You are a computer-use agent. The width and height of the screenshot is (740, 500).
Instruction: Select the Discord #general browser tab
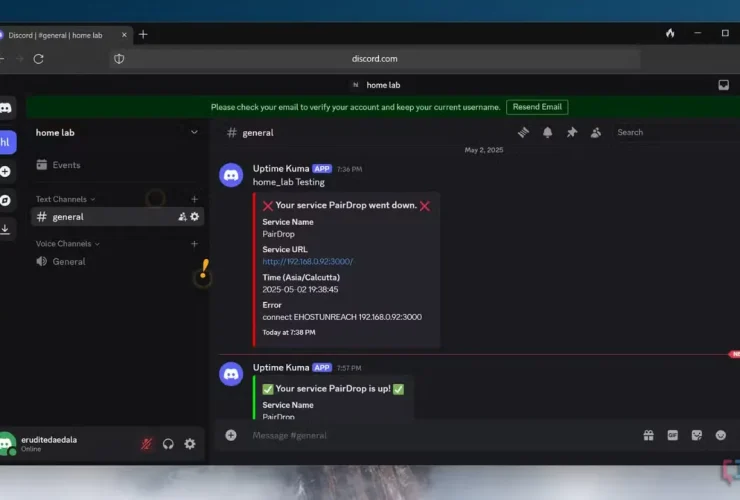tap(61, 35)
